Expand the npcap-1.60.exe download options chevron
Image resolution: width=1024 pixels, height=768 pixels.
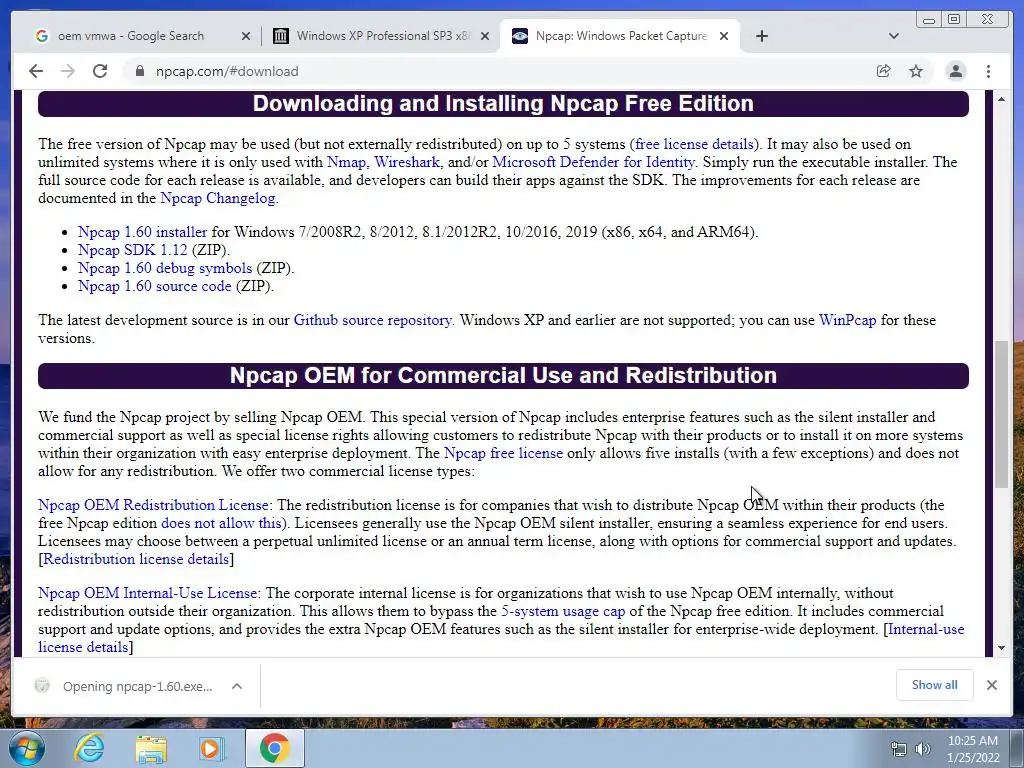[237, 686]
